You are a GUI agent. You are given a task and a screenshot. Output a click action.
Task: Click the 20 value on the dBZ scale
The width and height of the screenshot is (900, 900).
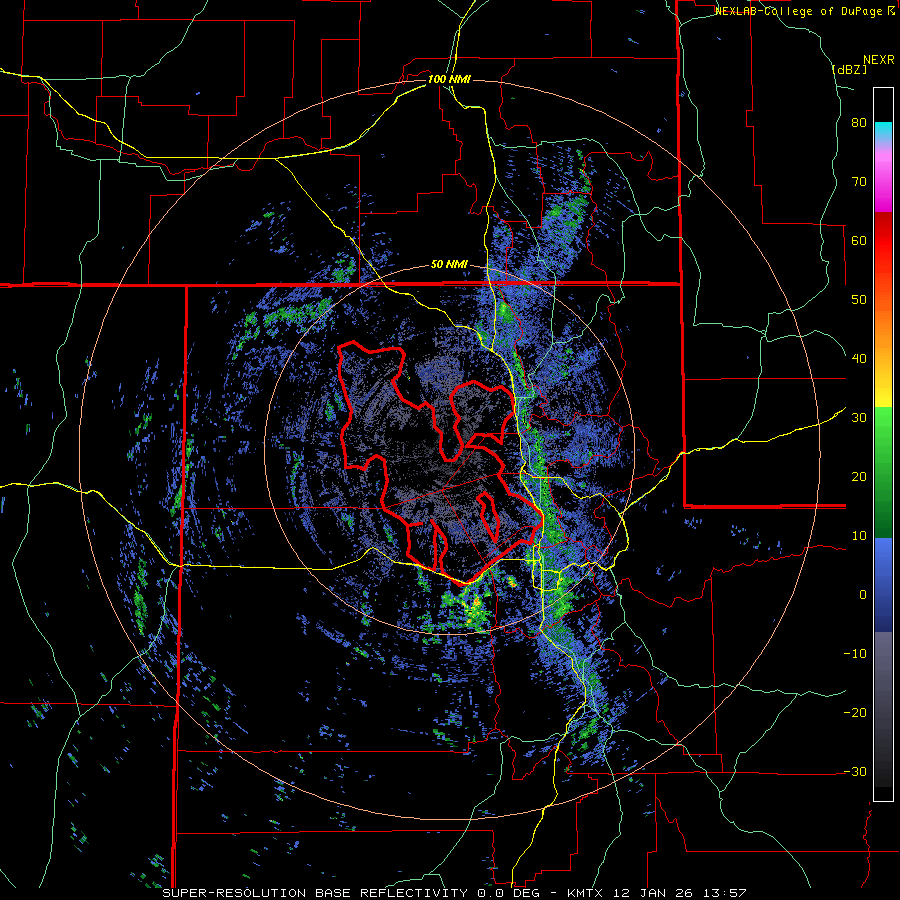click(859, 476)
